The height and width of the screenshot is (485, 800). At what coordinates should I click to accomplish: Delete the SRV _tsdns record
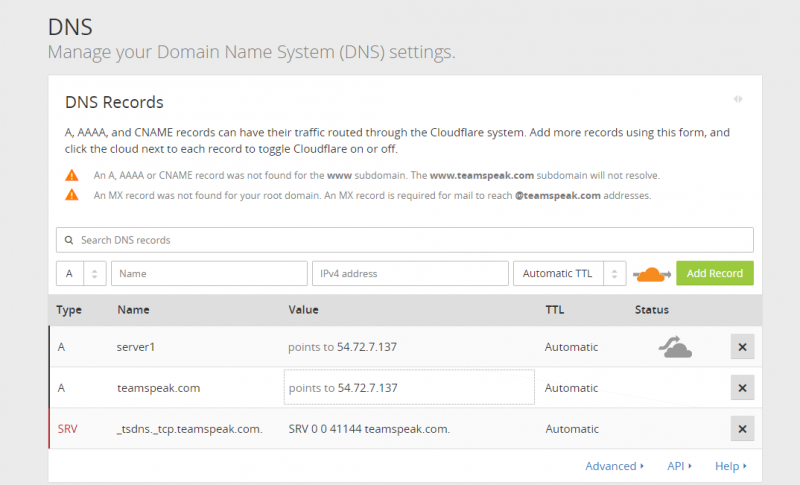point(742,429)
